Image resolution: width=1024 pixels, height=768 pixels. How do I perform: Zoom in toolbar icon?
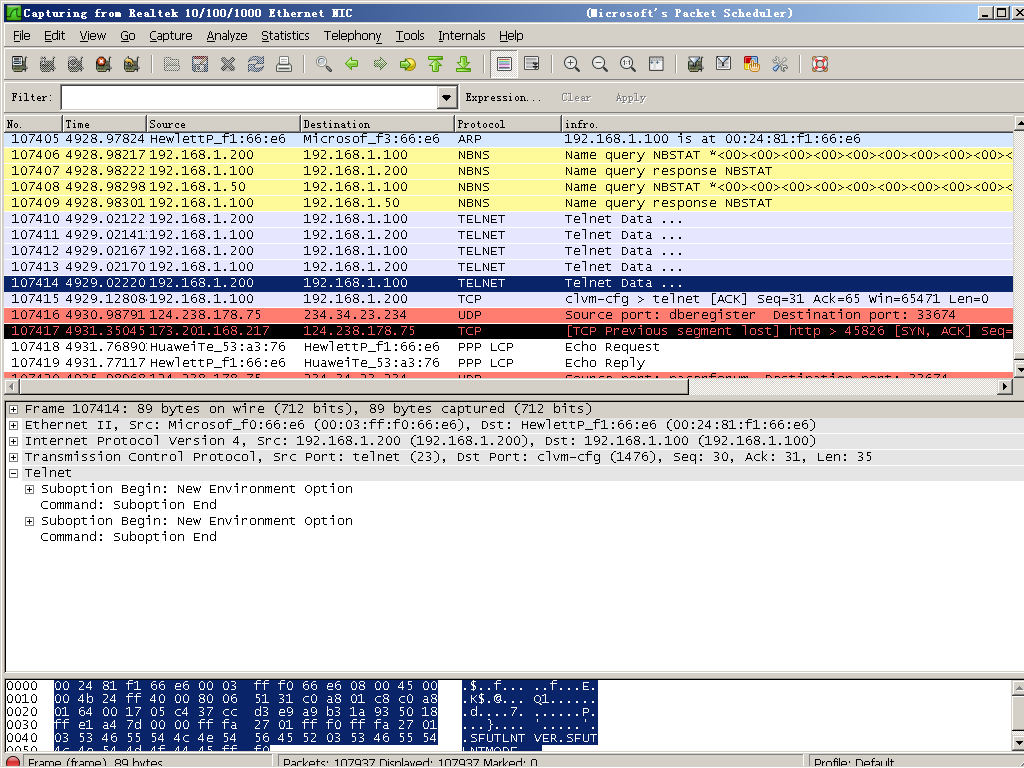pyautogui.click(x=572, y=64)
